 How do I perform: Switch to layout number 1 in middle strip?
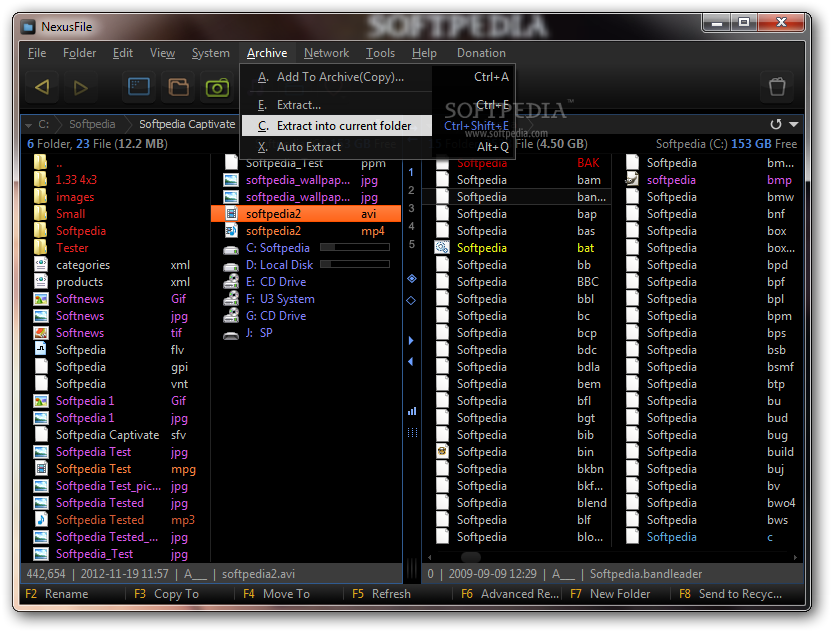411,172
